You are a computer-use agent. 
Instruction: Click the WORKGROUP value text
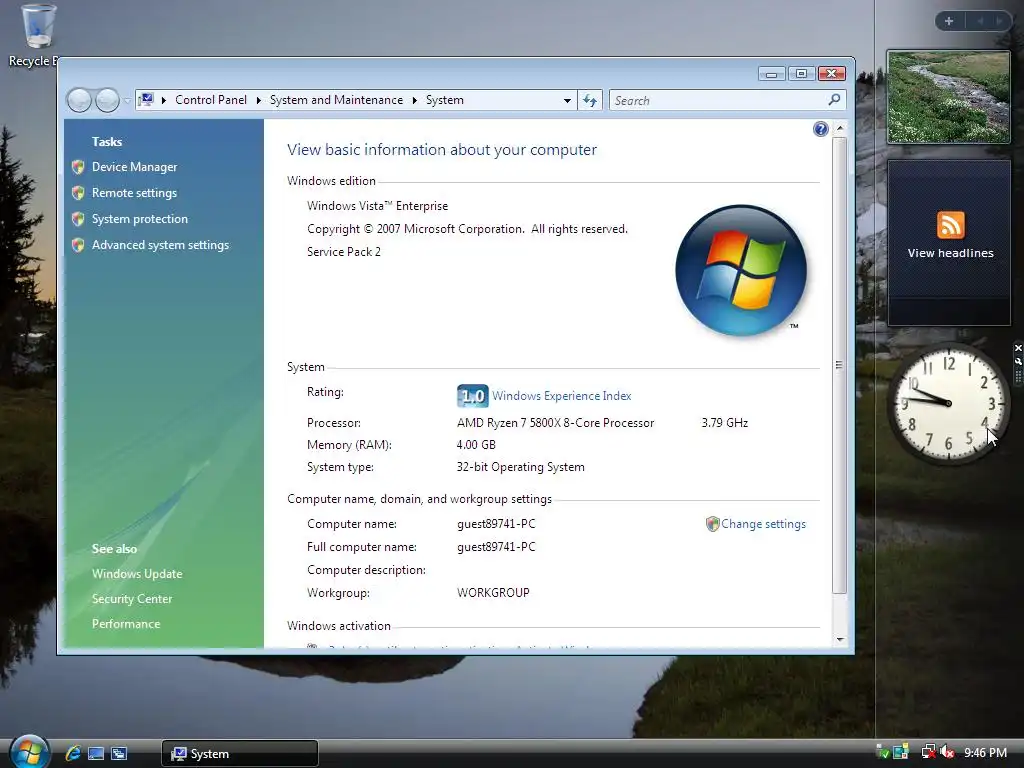coord(493,593)
